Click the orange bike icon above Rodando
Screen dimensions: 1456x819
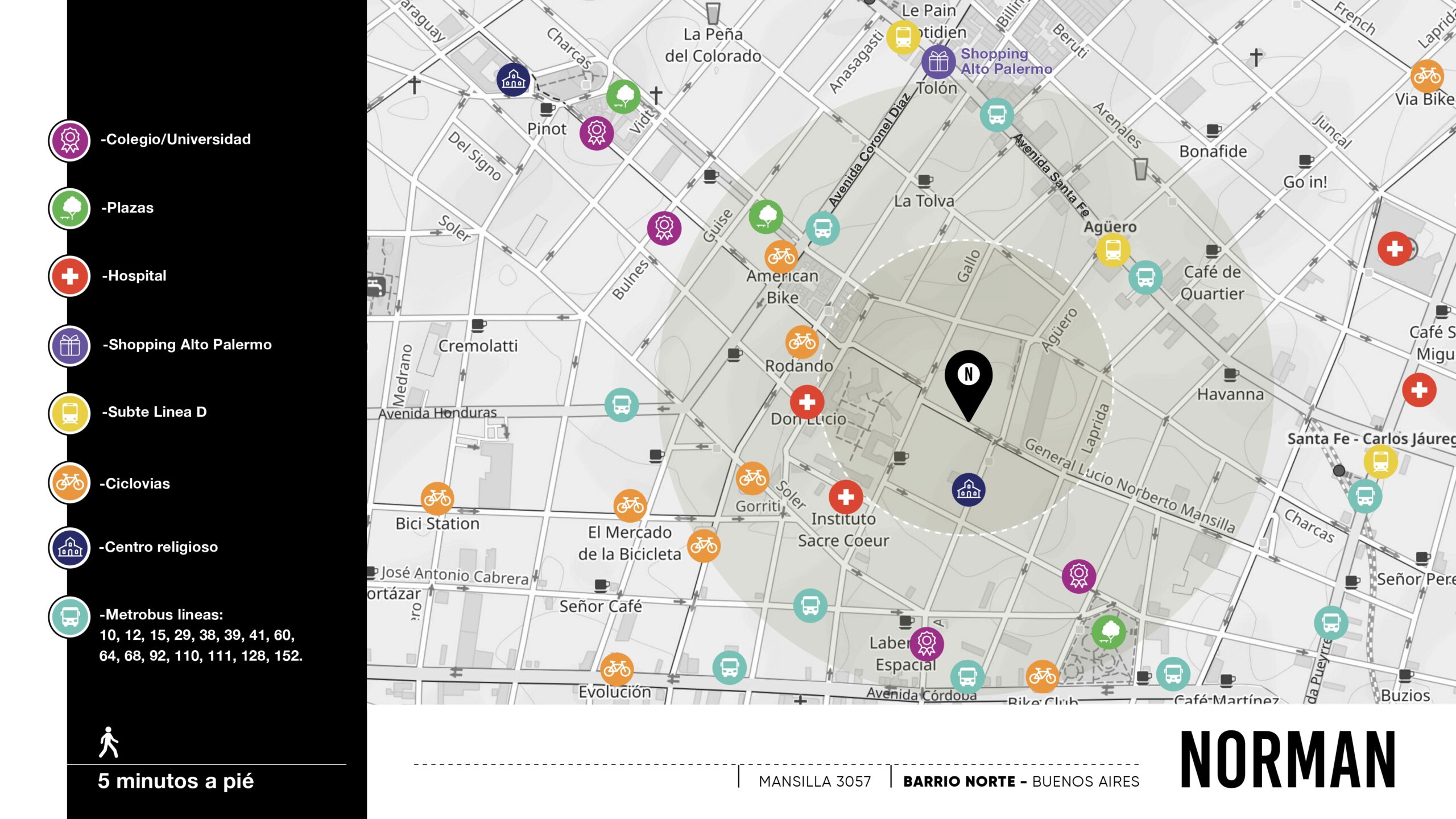(802, 341)
